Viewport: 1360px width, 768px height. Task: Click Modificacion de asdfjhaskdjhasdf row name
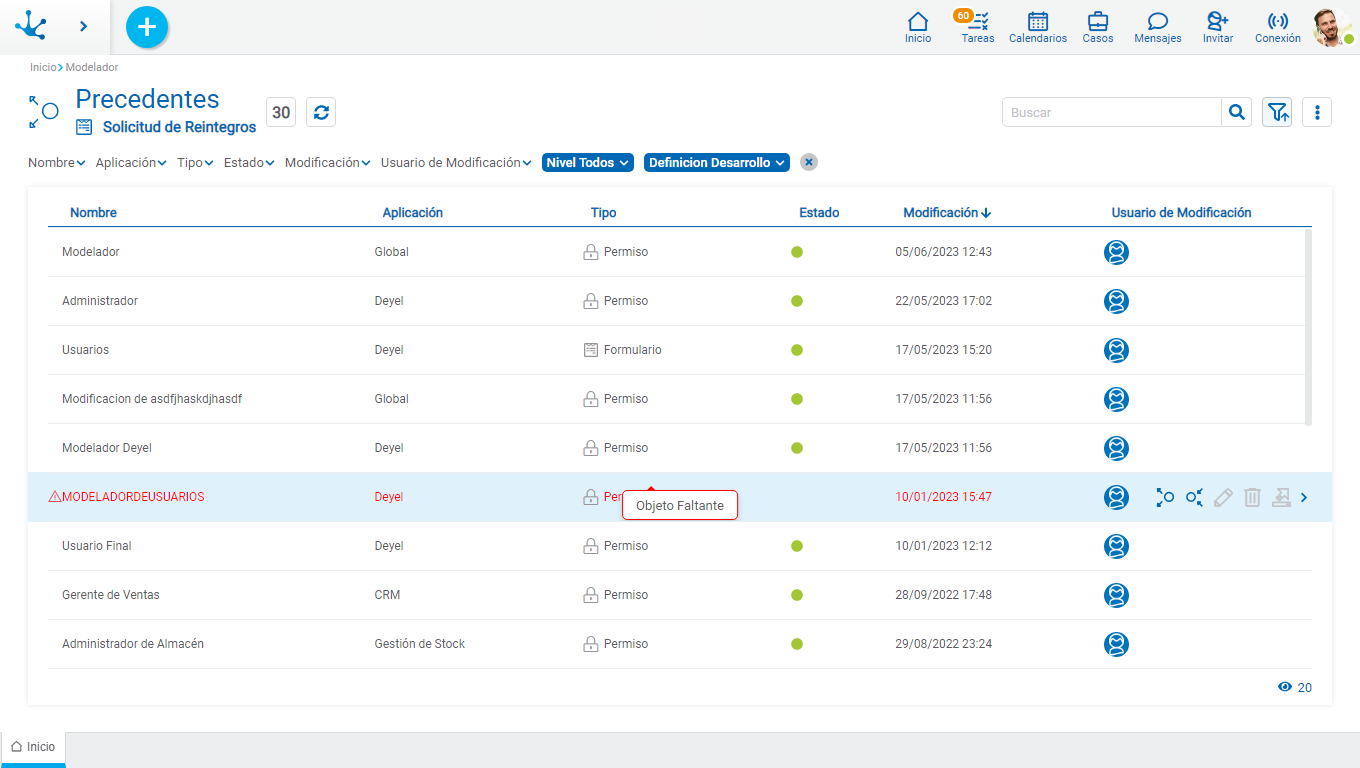152,399
